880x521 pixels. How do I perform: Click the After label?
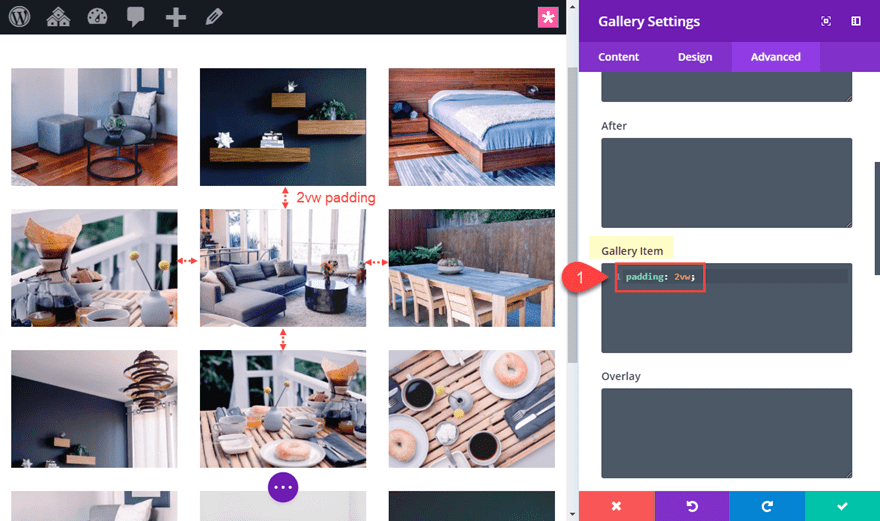pyautogui.click(x=613, y=126)
